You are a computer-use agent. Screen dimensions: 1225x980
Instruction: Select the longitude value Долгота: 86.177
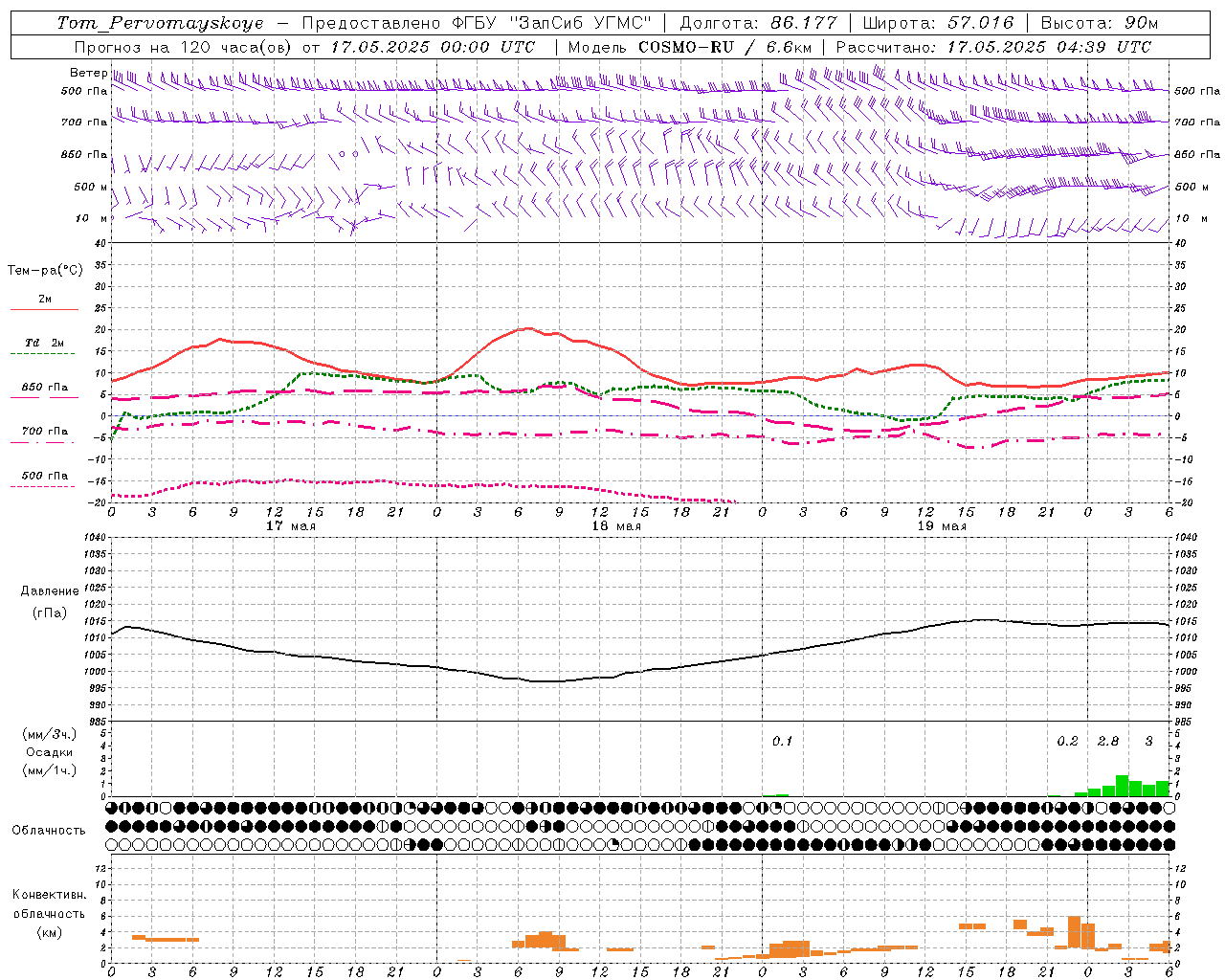(758, 23)
